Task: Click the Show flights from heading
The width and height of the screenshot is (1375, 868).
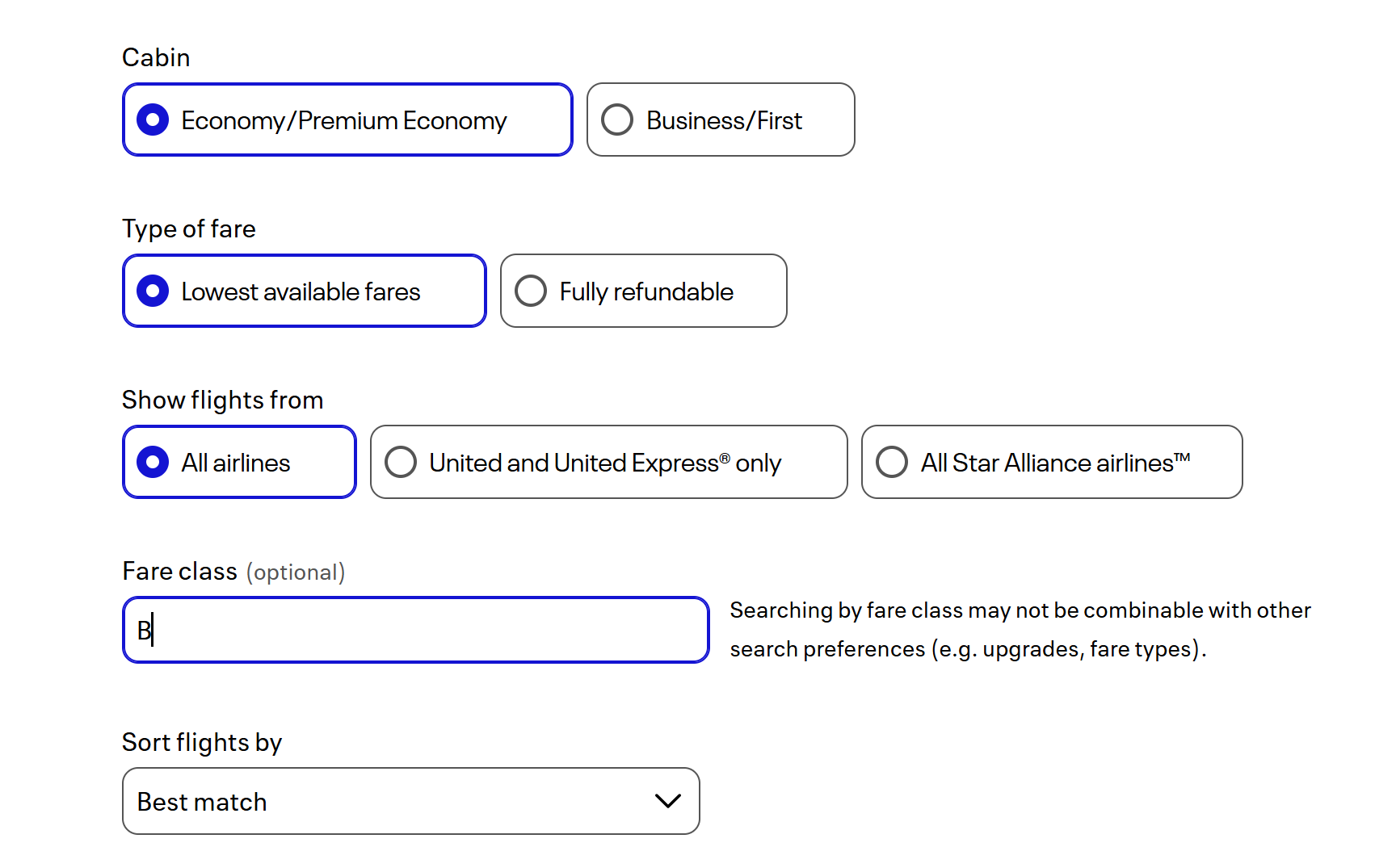Action: pos(222,400)
